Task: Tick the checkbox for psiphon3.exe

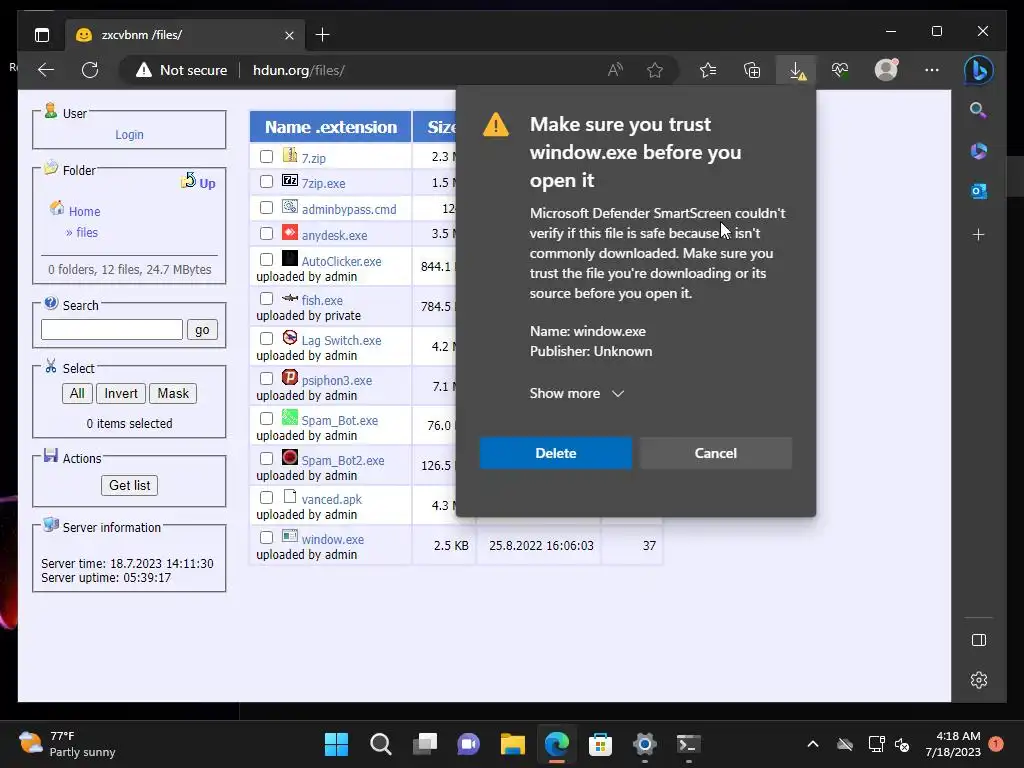Action: click(x=266, y=379)
